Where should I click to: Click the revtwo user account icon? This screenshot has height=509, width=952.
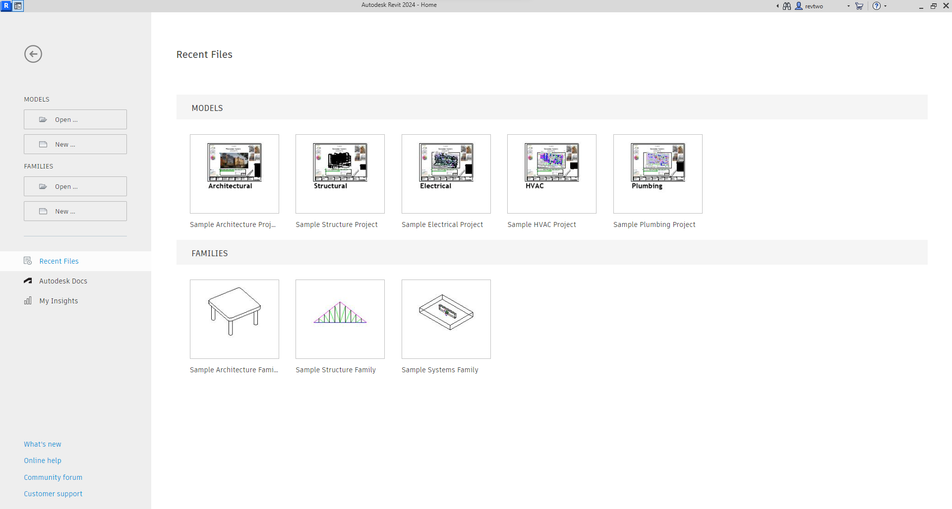(x=799, y=6)
